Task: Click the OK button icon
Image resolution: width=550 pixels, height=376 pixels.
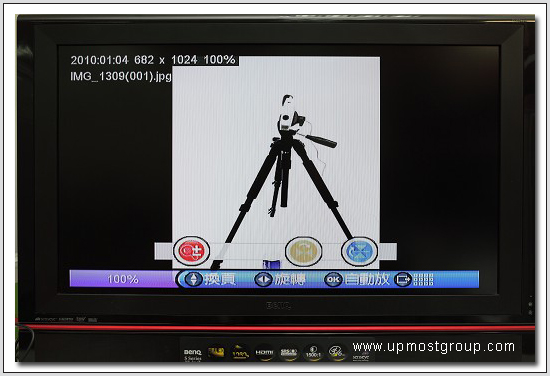Action: click(333, 280)
